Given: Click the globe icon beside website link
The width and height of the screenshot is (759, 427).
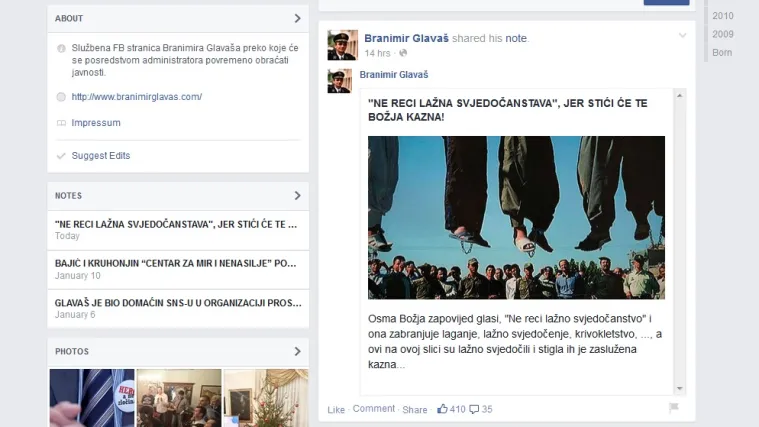Looking at the screenshot, I should tap(61, 97).
